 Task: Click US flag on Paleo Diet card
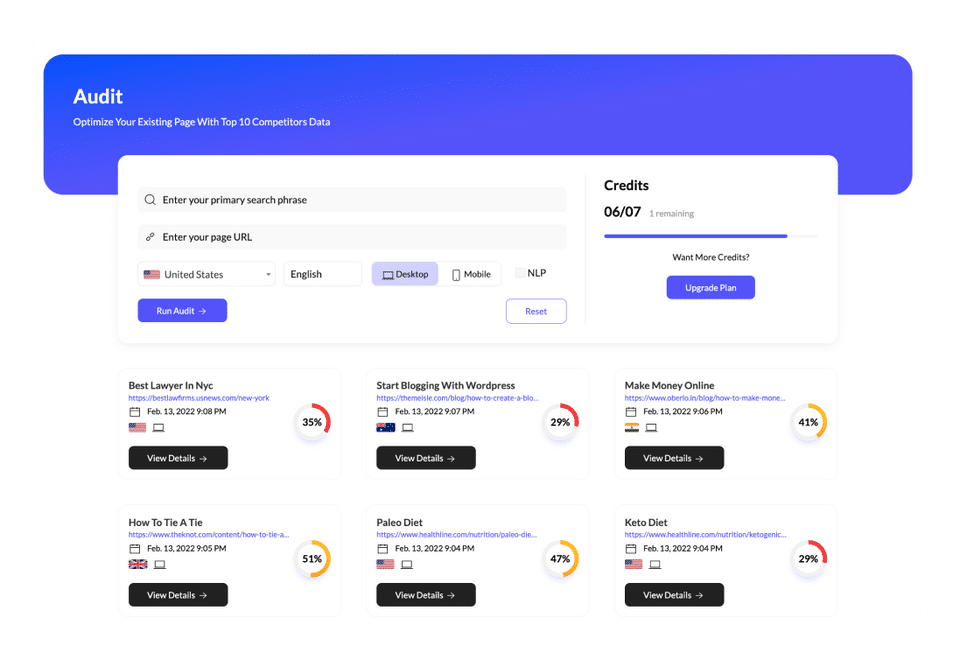[385, 564]
